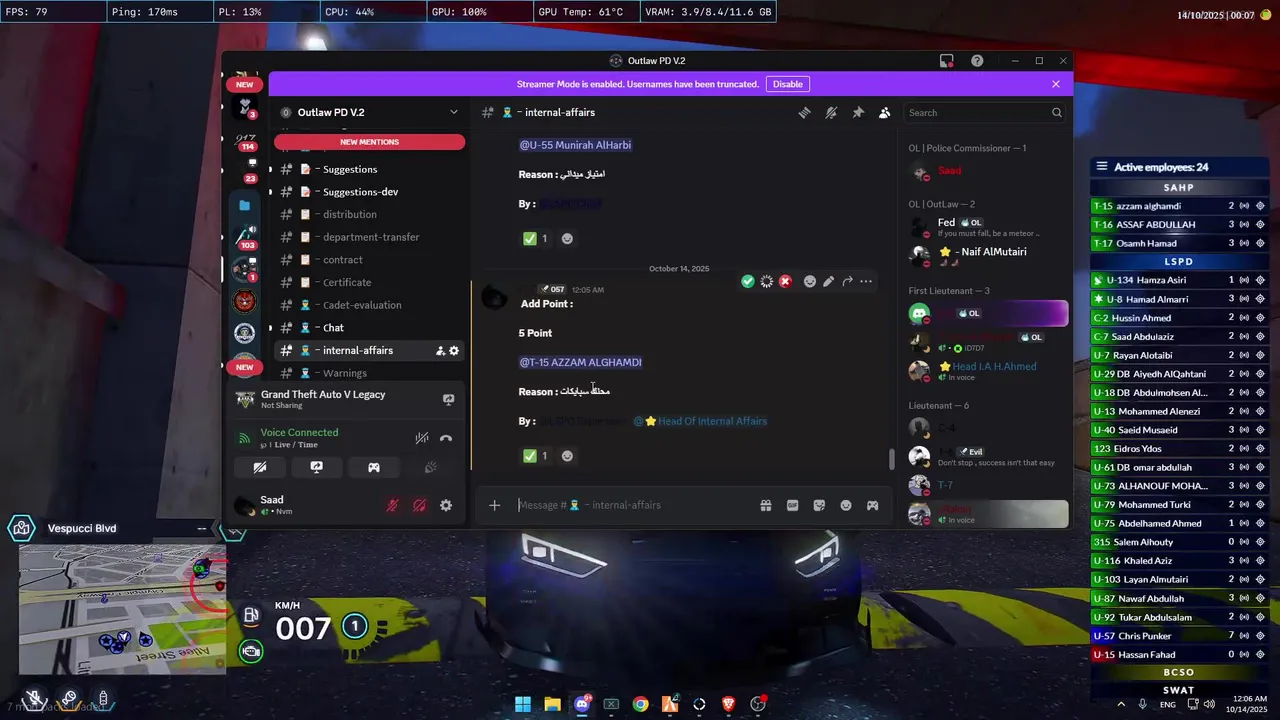Open the contract channel
1280x720 pixels.
click(x=369, y=260)
